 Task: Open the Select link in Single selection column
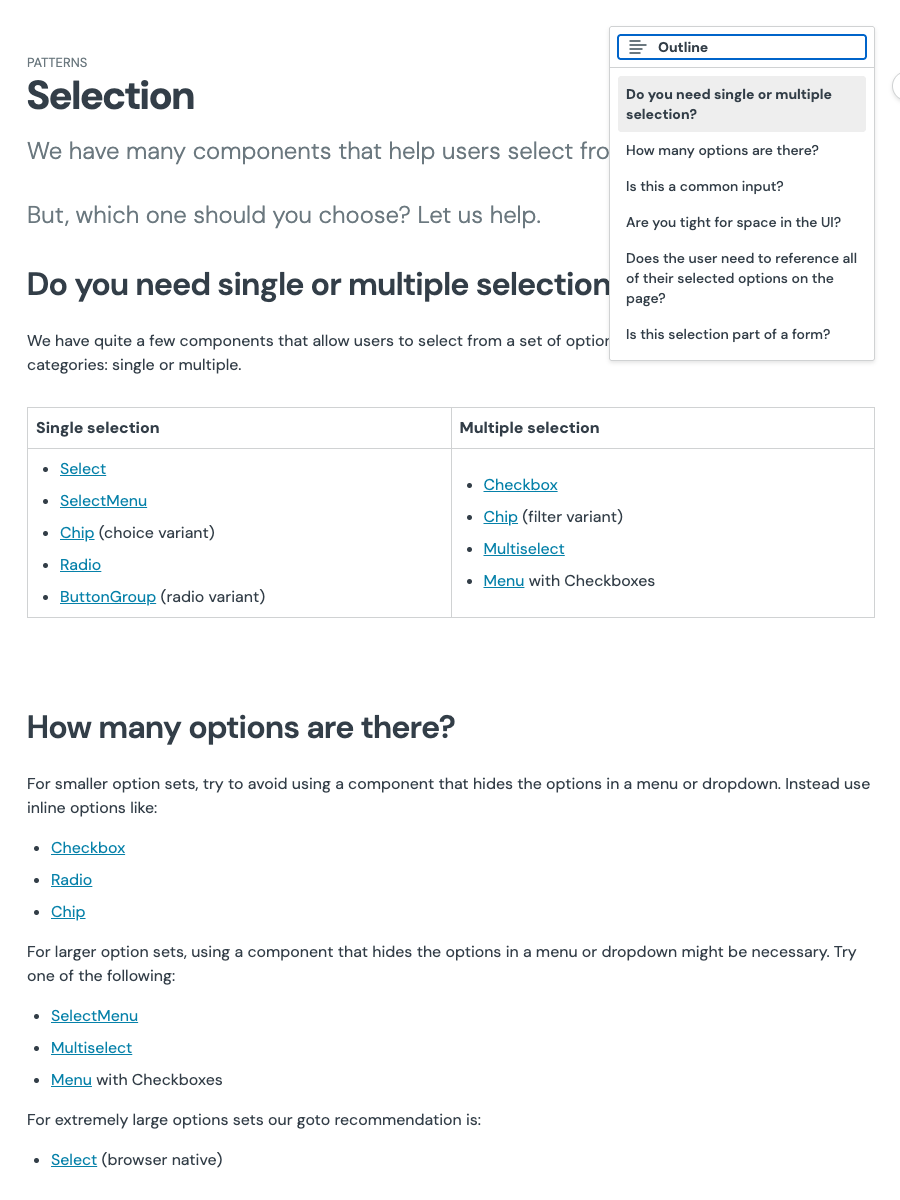tap(83, 469)
